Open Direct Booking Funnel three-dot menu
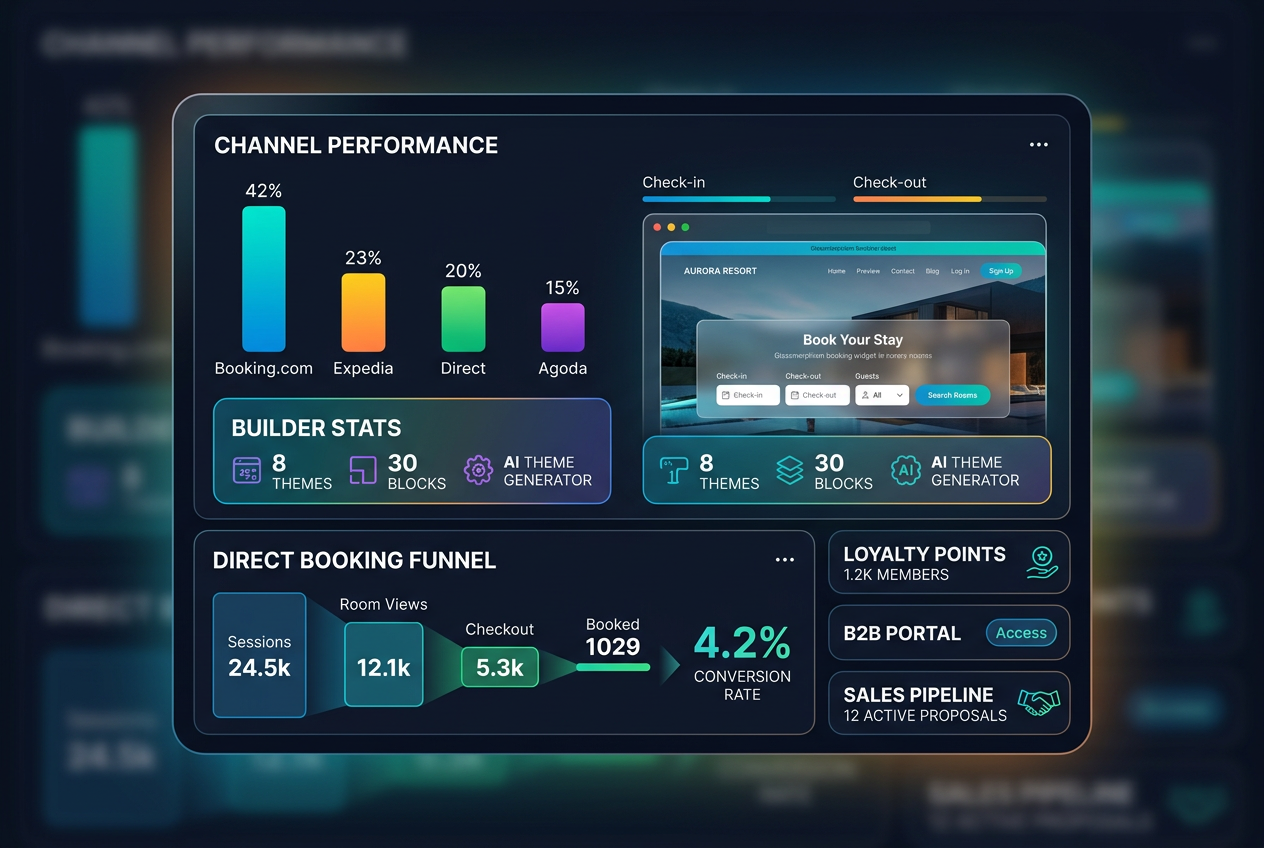1264x848 pixels. click(x=785, y=560)
